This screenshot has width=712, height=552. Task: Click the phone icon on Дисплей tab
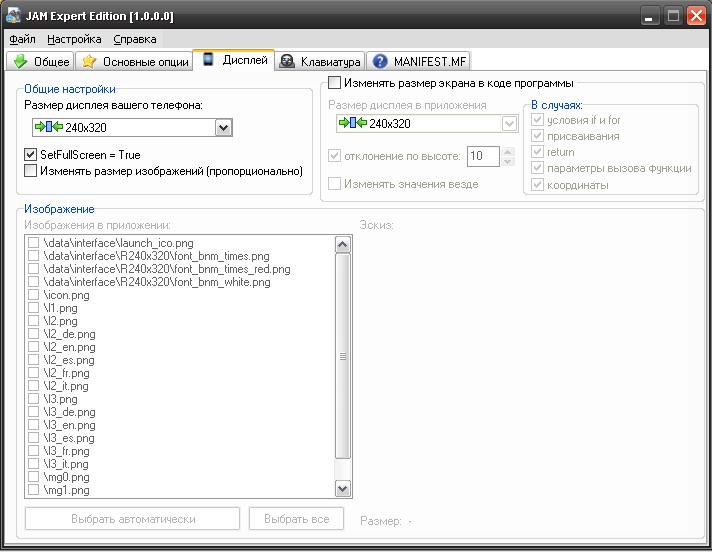point(208,59)
